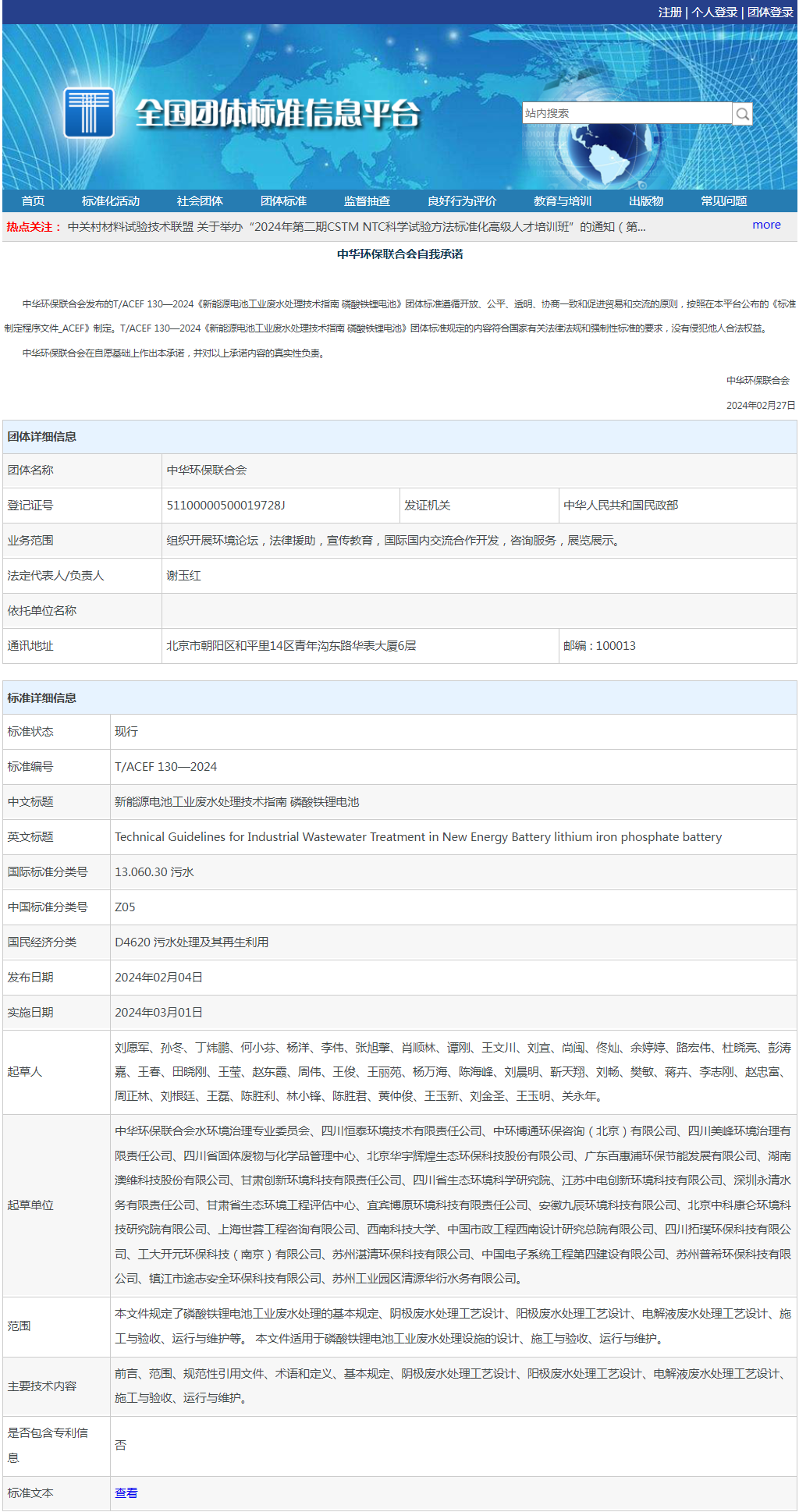799x1512 pixels.
Task: Open the CSTM training notice headline
Action: [356, 227]
